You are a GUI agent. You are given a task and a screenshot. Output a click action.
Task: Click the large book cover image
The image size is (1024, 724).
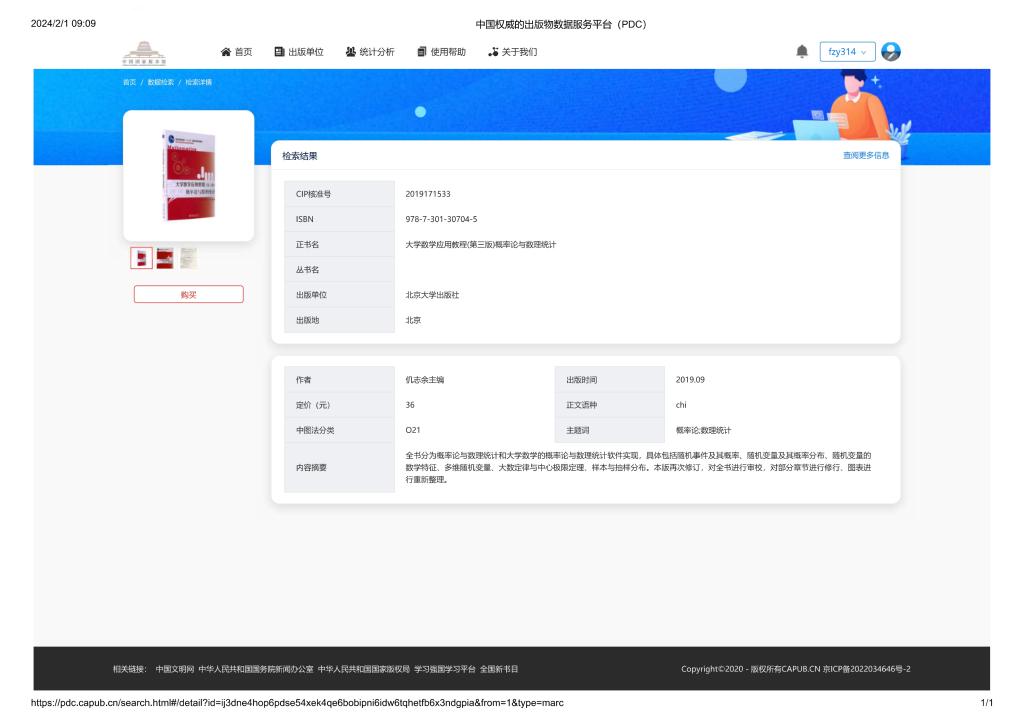pos(189,175)
